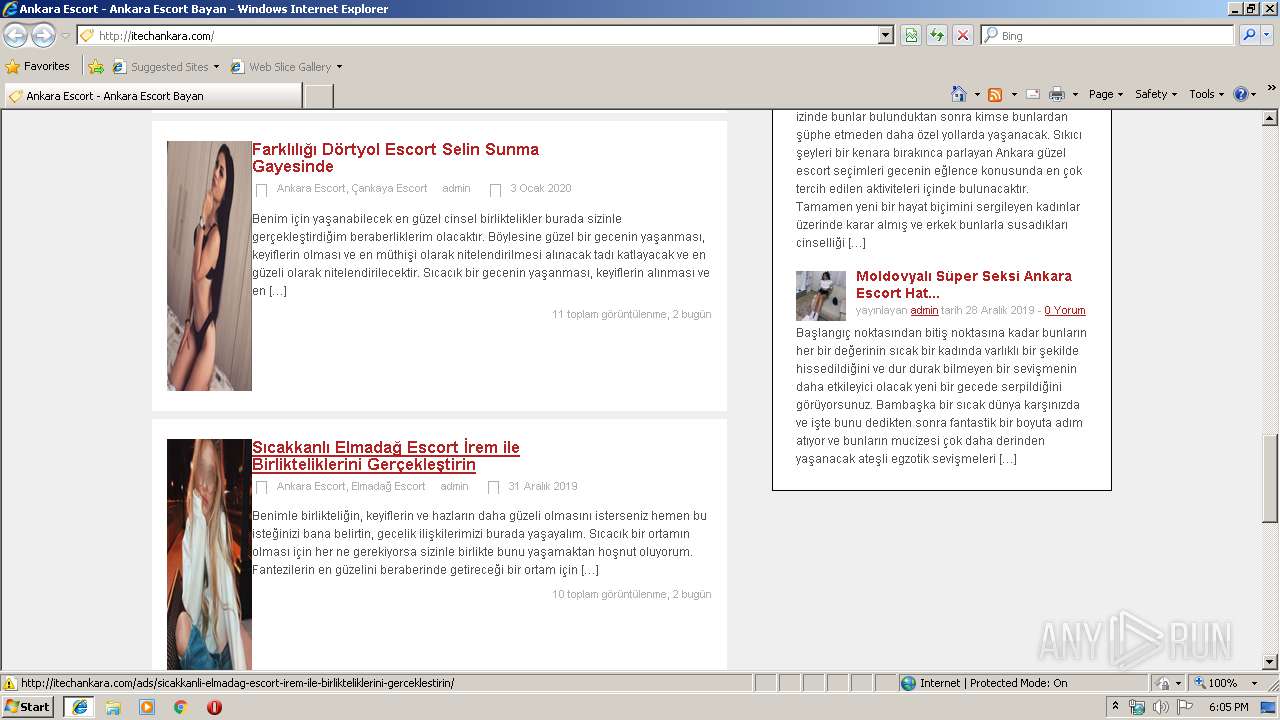Click the taskbar clock 6:05 PM

(1228, 707)
